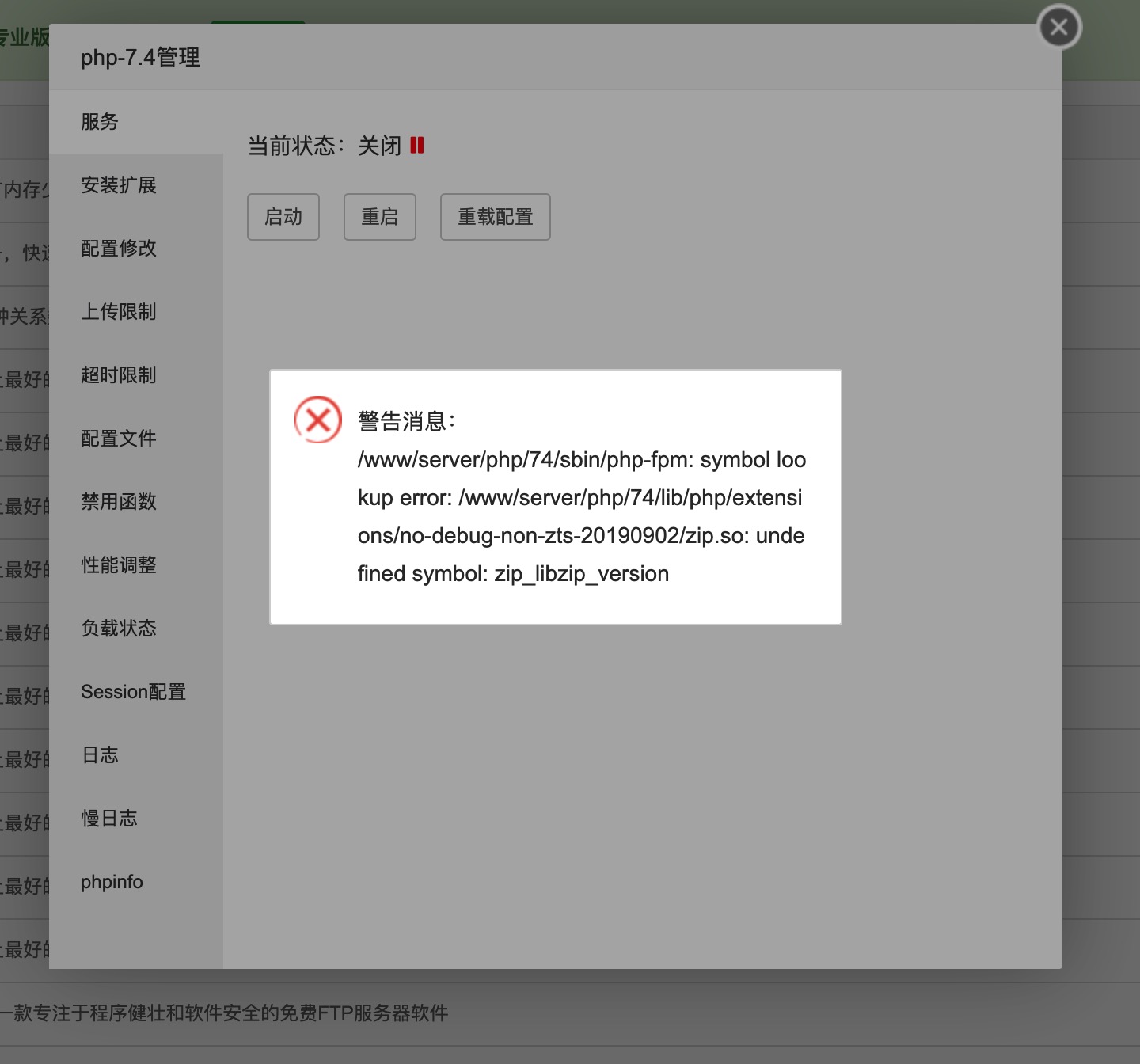View the 负载状态 tab
Viewport: 1140px width, 1064px height.
coord(136,629)
